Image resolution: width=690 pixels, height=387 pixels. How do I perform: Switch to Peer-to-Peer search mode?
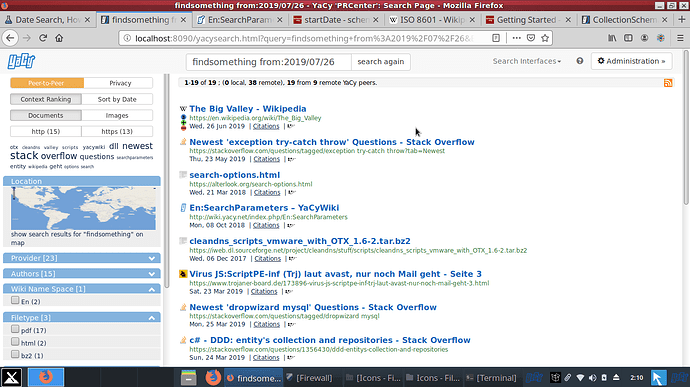pyautogui.click(x=46, y=83)
